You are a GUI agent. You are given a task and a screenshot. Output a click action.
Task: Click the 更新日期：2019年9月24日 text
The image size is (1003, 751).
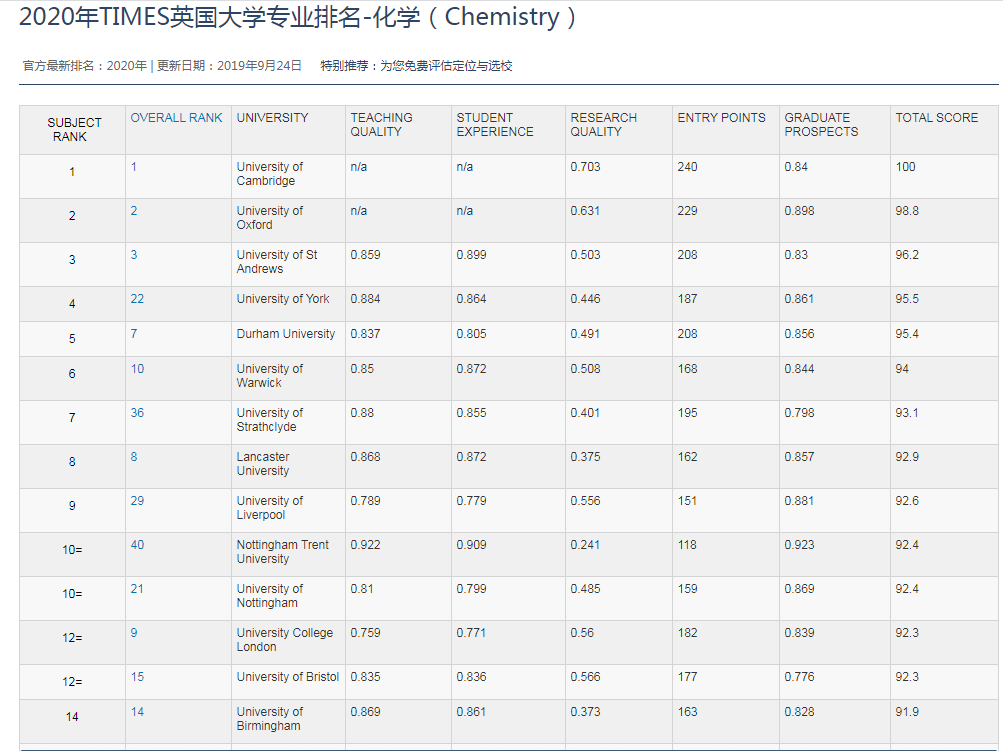point(229,66)
